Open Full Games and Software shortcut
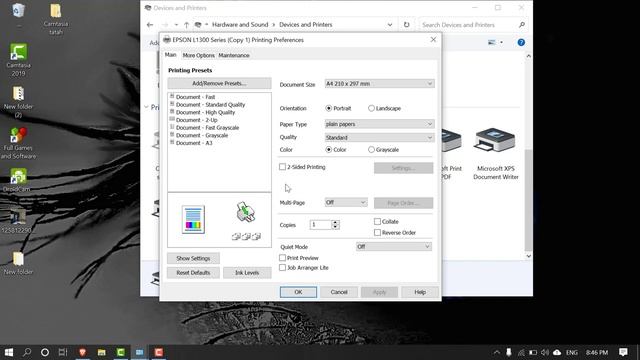The width and height of the screenshot is (640, 360). point(18,143)
